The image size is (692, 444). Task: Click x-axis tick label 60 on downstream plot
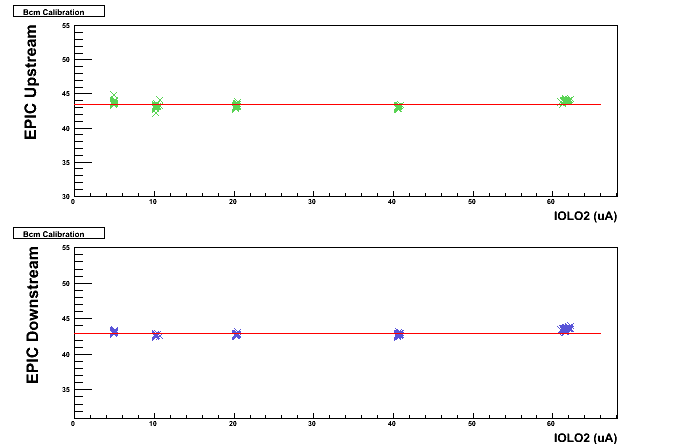tap(551, 424)
